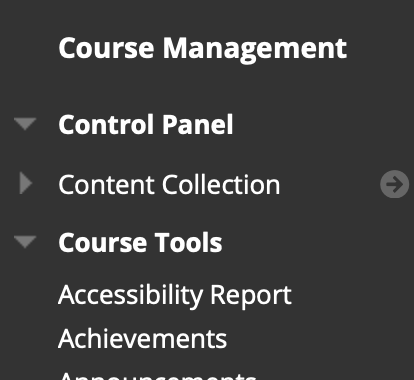Screen dimensions: 414x380
Task: Select the Course Tools menu section
Action: point(140,242)
